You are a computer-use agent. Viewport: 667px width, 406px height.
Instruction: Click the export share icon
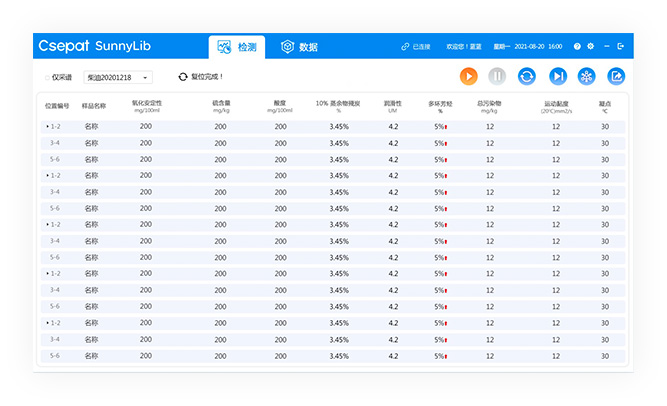pyautogui.click(x=617, y=76)
